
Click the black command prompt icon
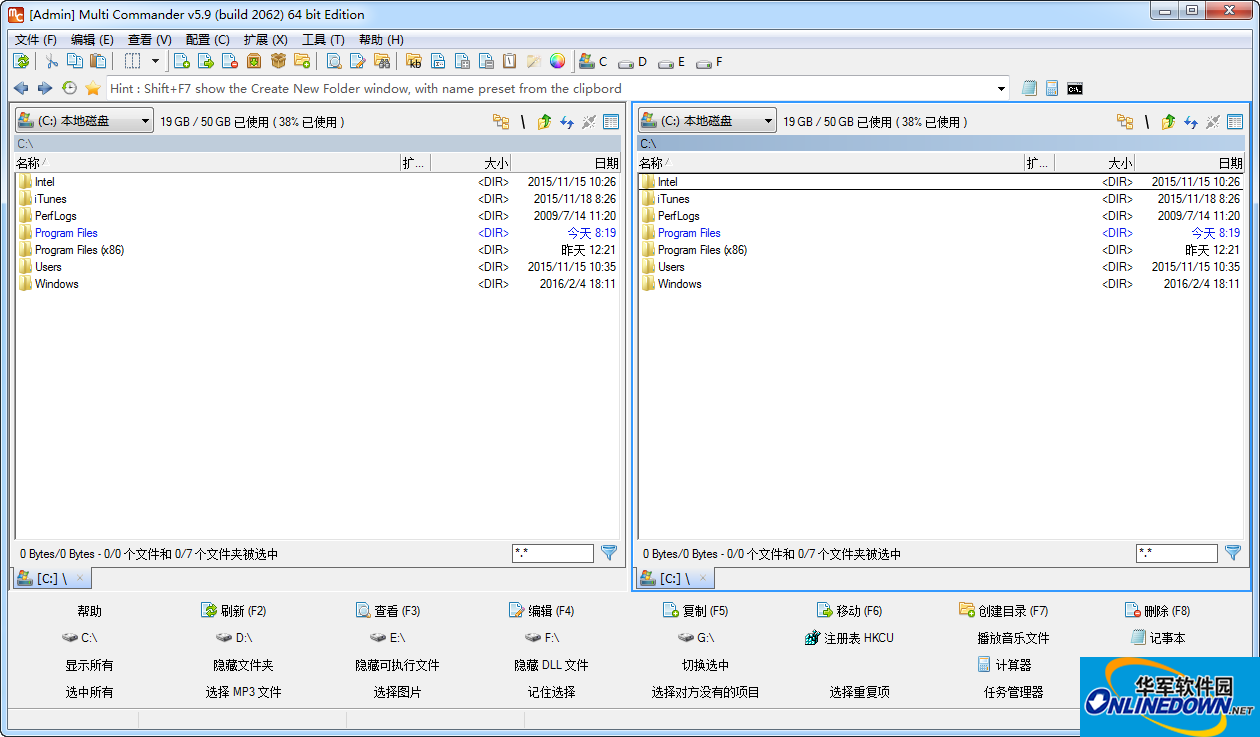(x=1075, y=89)
